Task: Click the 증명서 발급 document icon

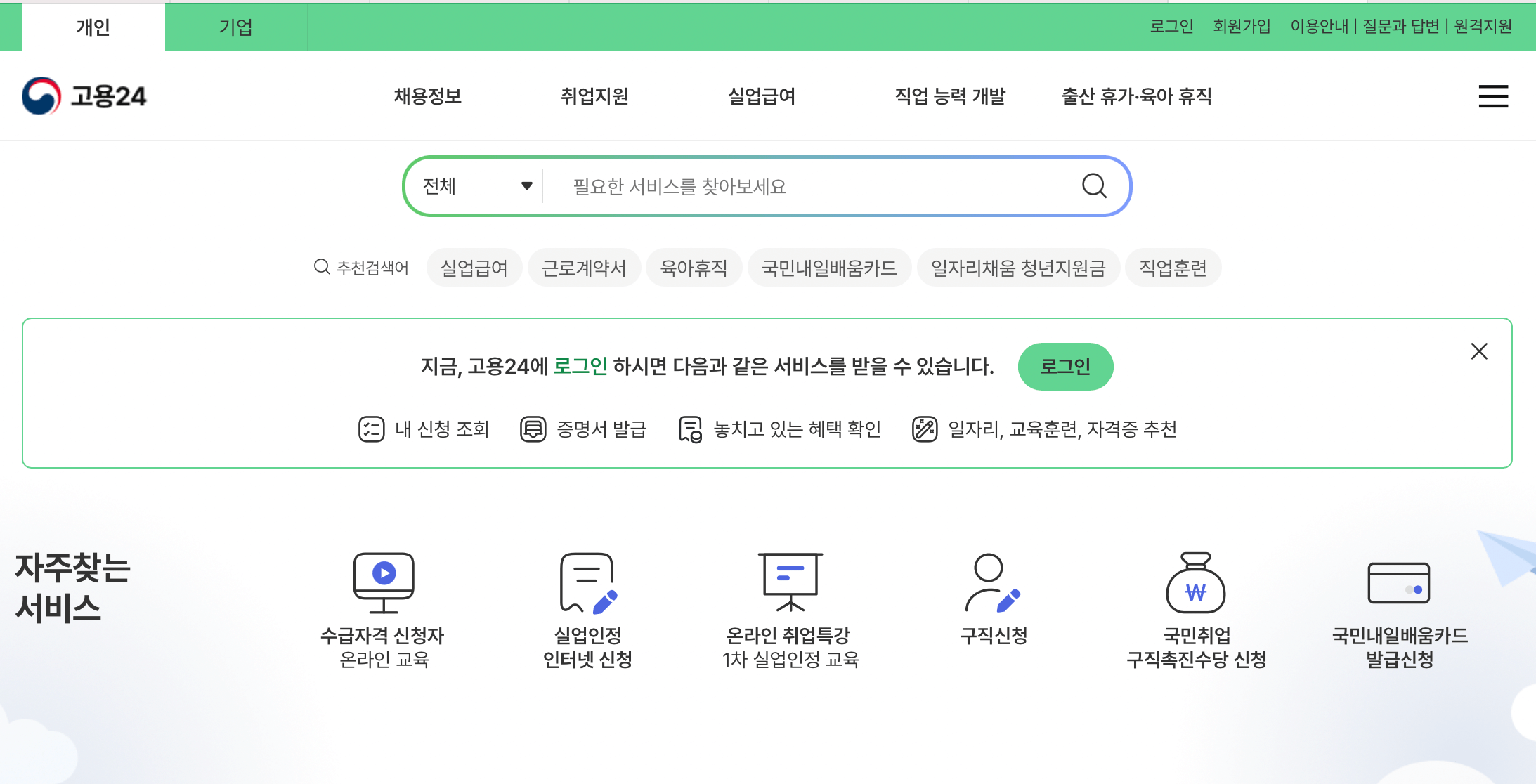Action: 533,429
